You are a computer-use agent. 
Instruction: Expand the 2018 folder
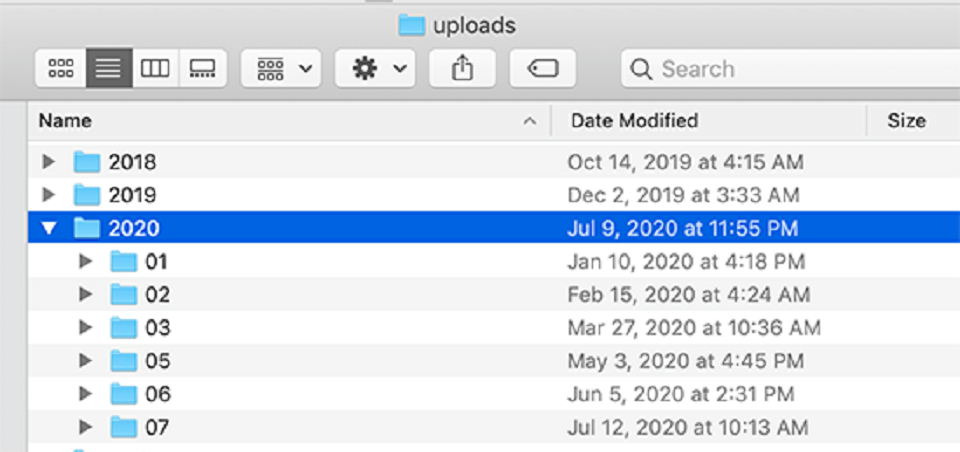[x=48, y=162]
